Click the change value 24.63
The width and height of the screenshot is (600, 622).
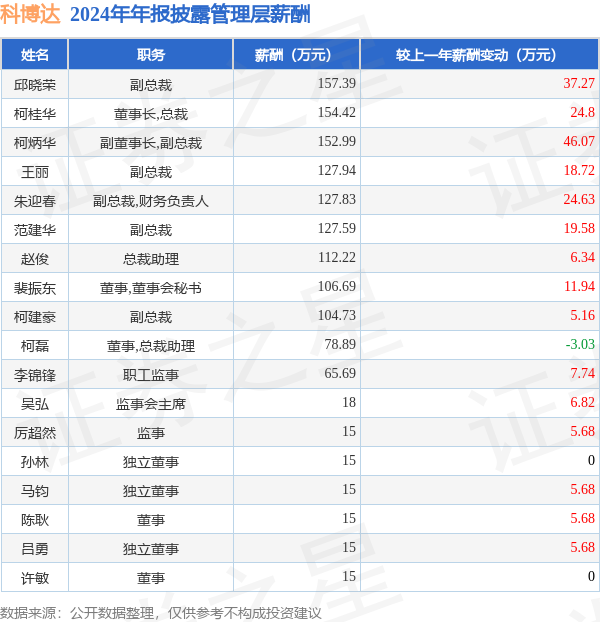pyautogui.click(x=579, y=199)
